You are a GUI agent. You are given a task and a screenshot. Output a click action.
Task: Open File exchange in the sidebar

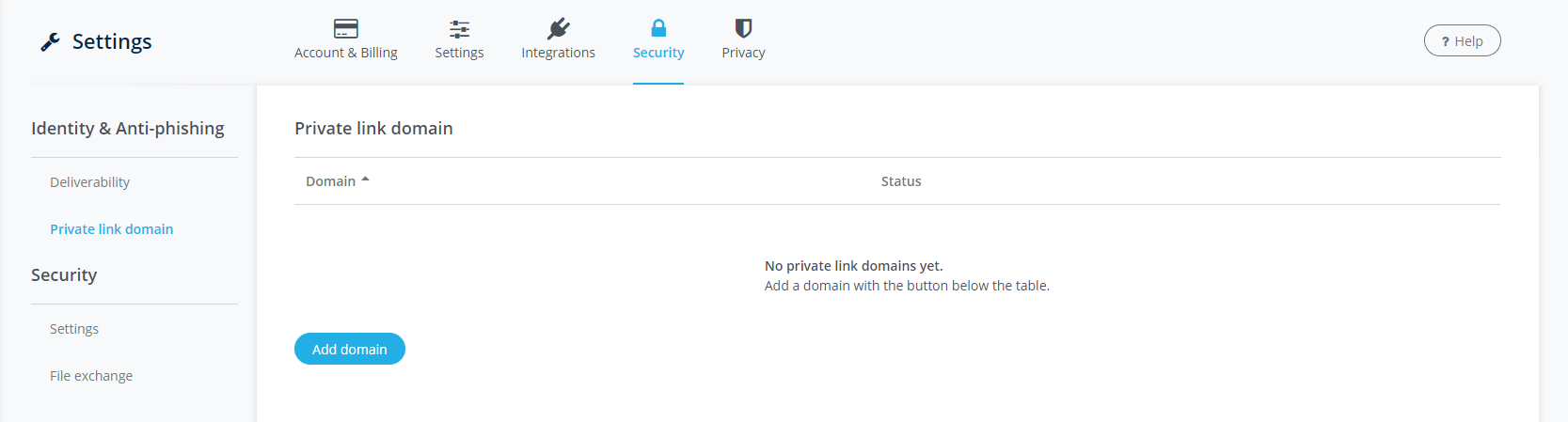click(91, 376)
